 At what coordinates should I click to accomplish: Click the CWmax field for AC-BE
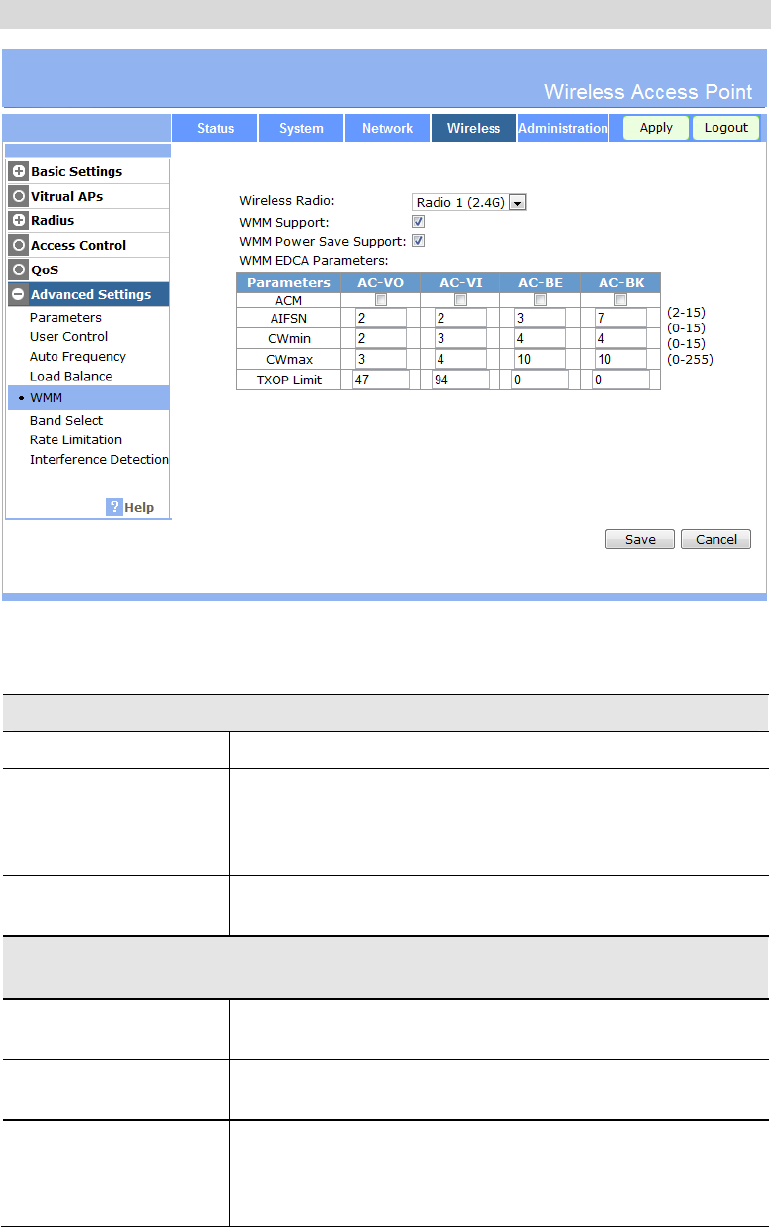540,359
